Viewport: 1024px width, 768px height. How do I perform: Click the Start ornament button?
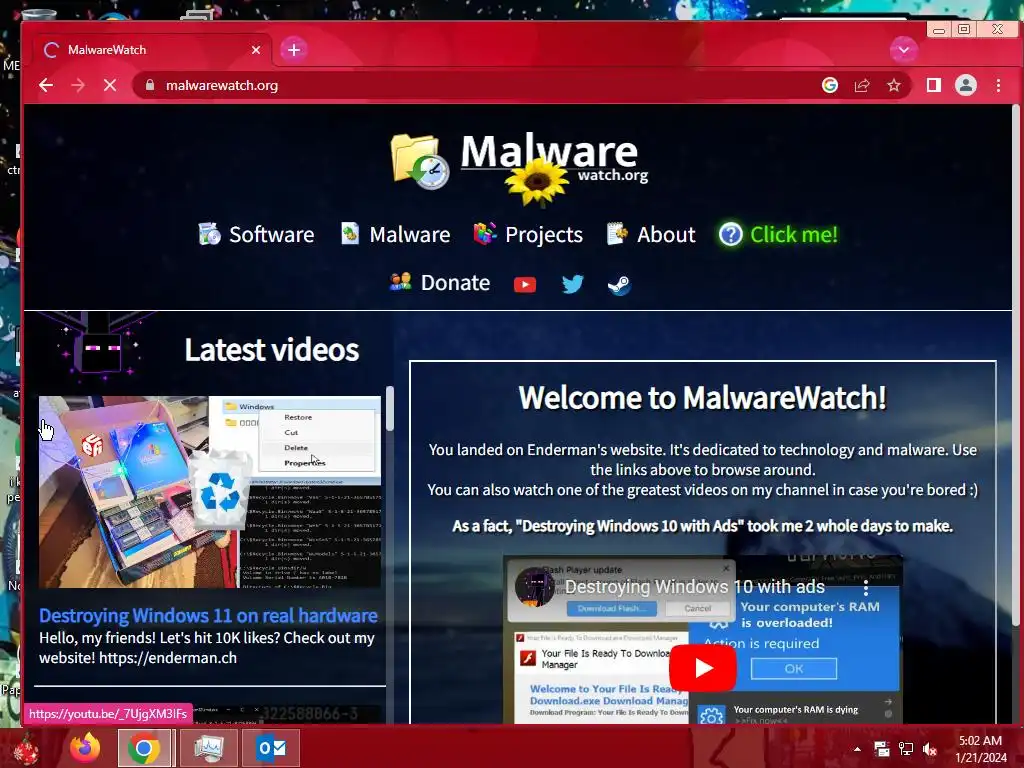tap(27, 749)
